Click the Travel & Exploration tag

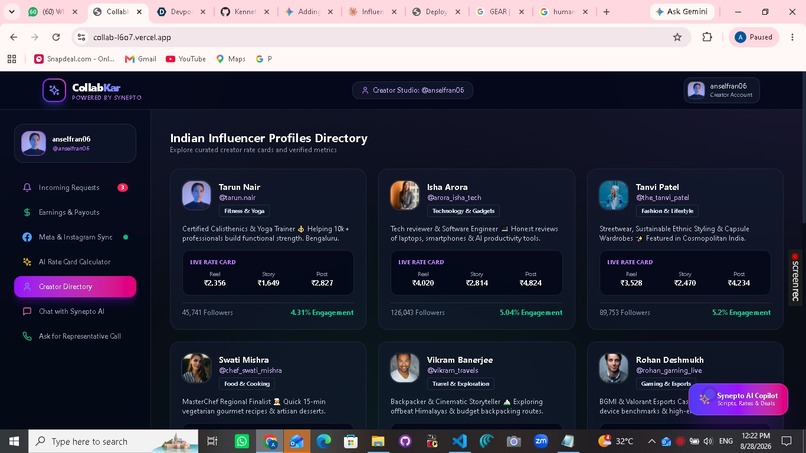[461, 384]
